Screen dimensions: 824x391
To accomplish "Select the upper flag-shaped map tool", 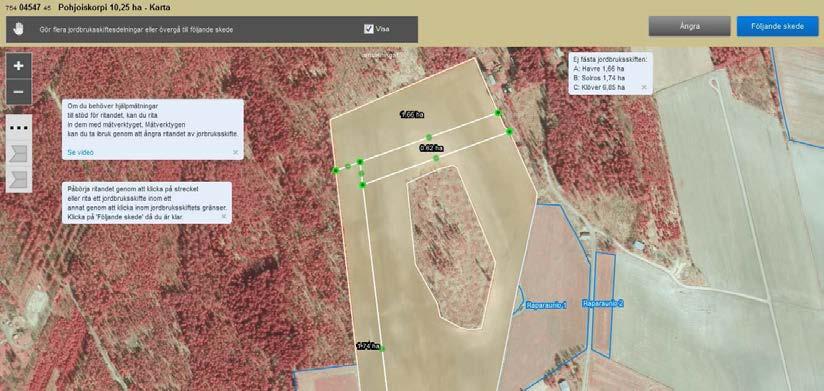I will [18, 154].
